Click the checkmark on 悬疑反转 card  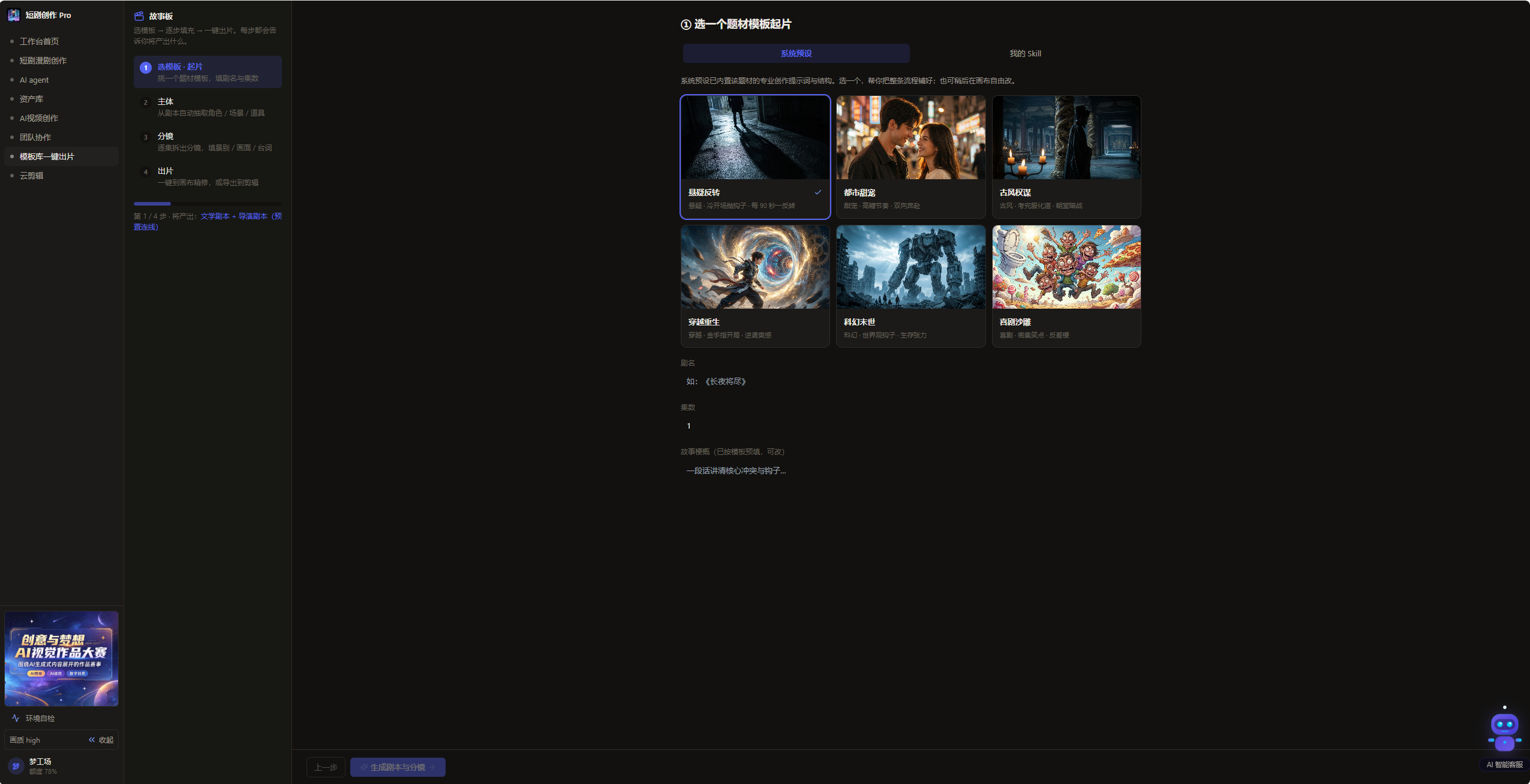coord(817,192)
